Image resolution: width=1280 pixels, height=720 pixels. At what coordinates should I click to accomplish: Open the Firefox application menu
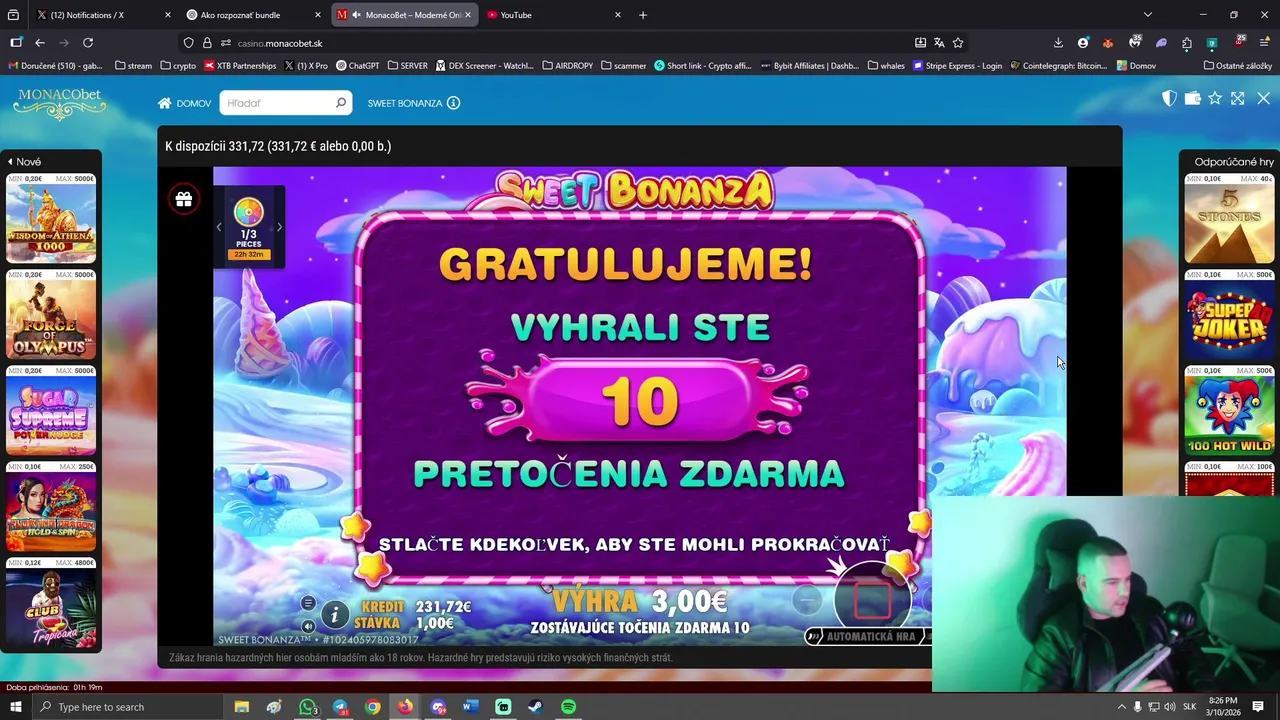(1264, 43)
